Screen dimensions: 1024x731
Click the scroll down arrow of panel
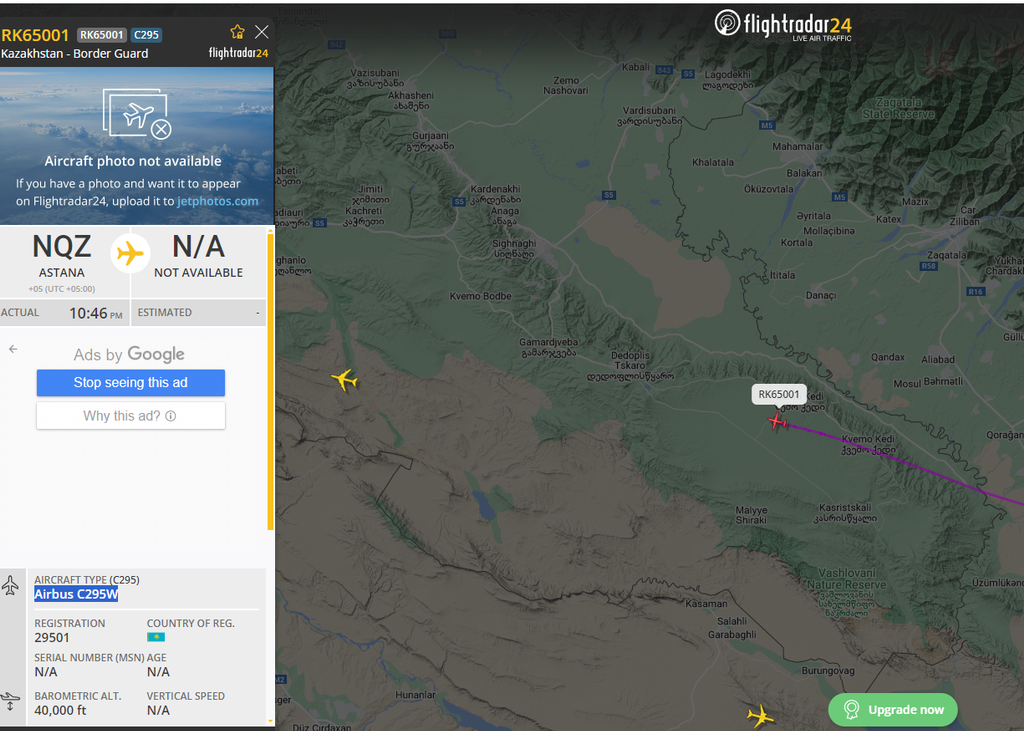pos(270,722)
